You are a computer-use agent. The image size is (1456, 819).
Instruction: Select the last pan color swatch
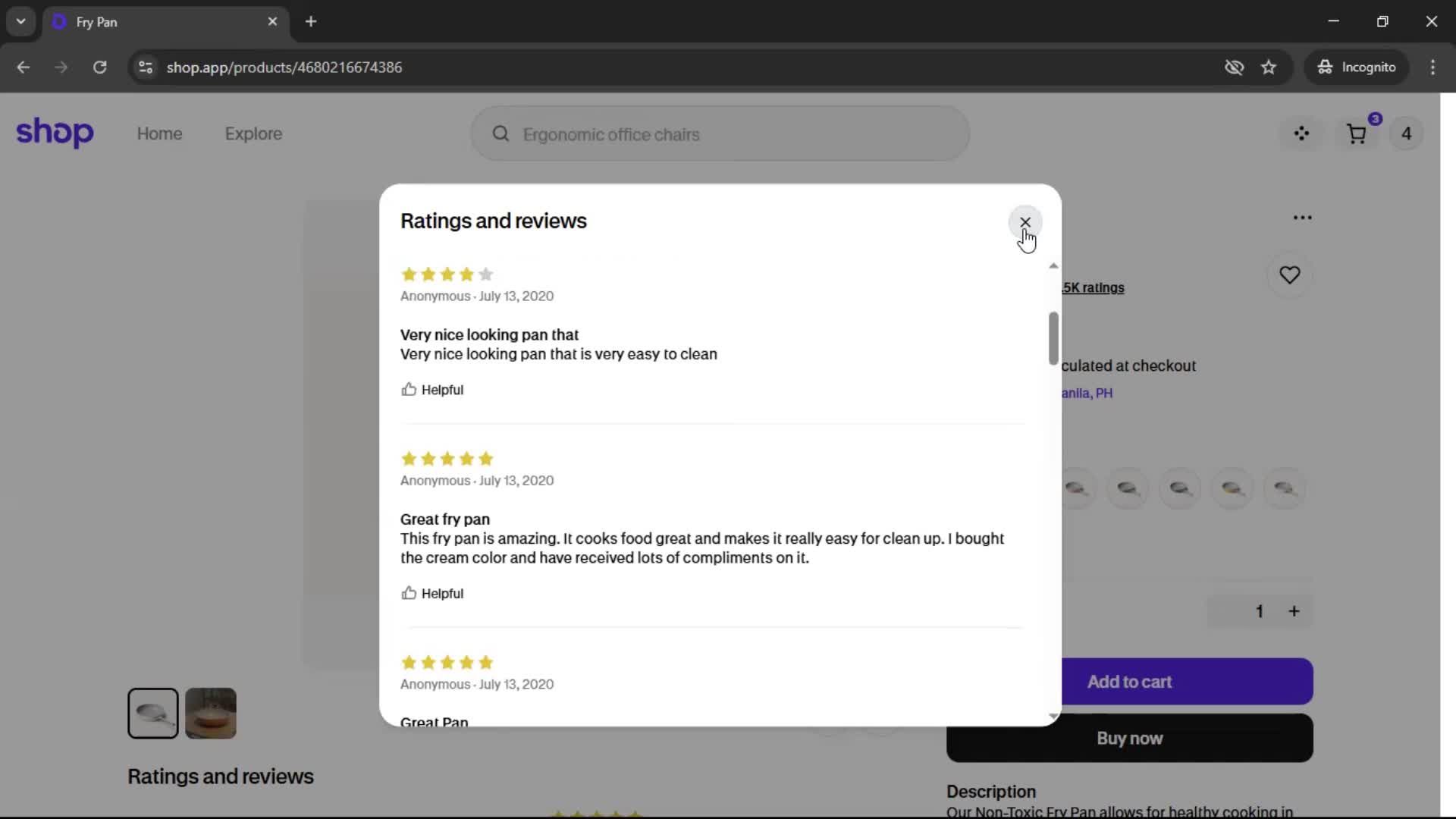tap(1285, 489)
